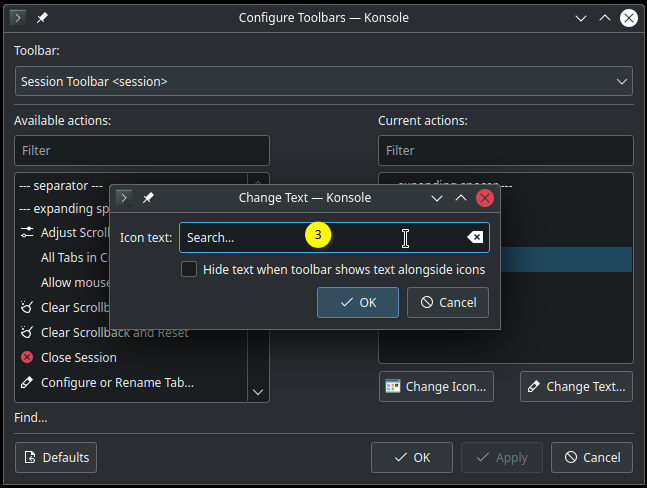The width and height of the screenshot is (647, 488).
Task: Select Adjust Scrollback action icon
Action: [x=27, y=232]
